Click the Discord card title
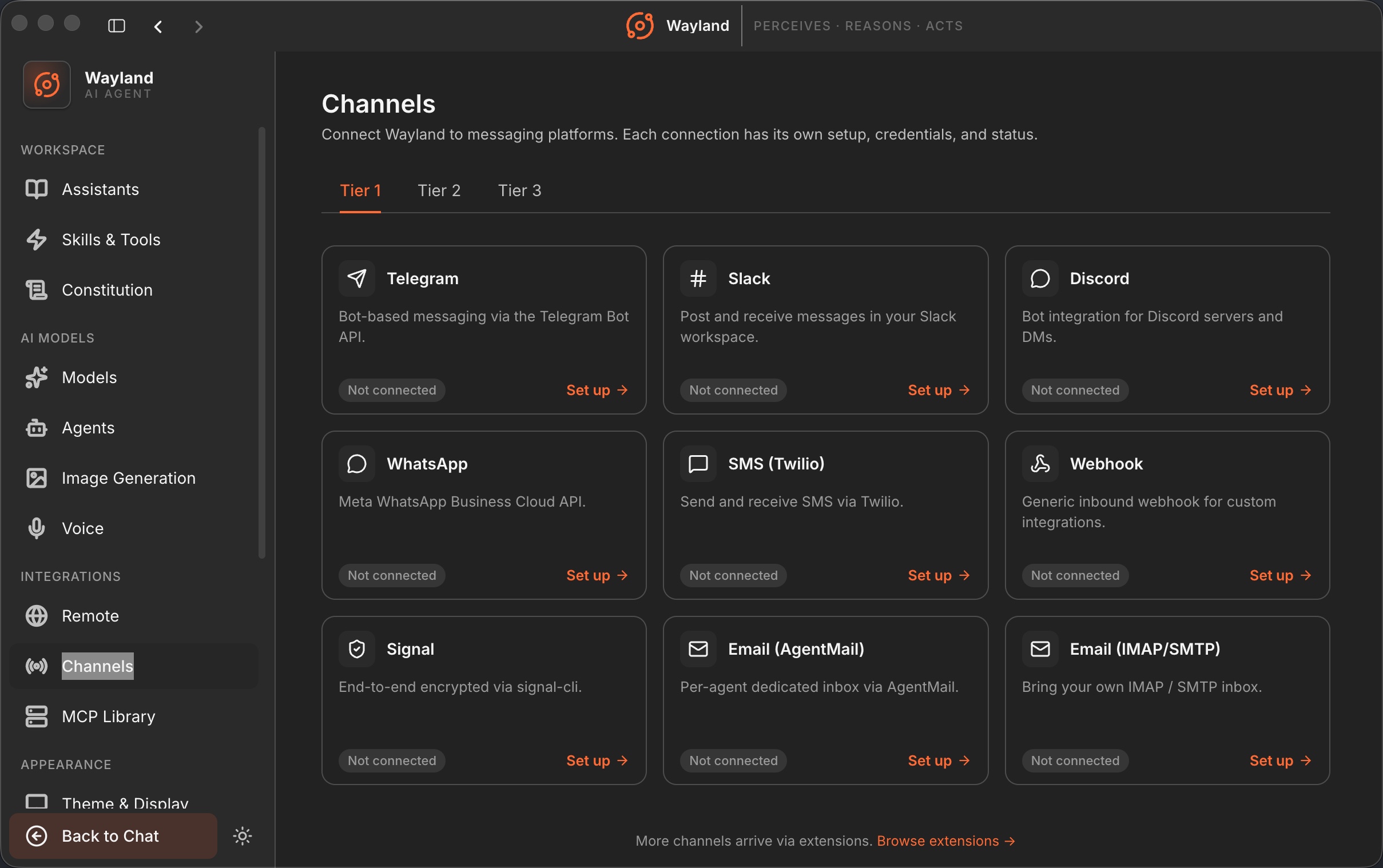1383x868 pixels. pyautogui.click(x=1099, y=278)
